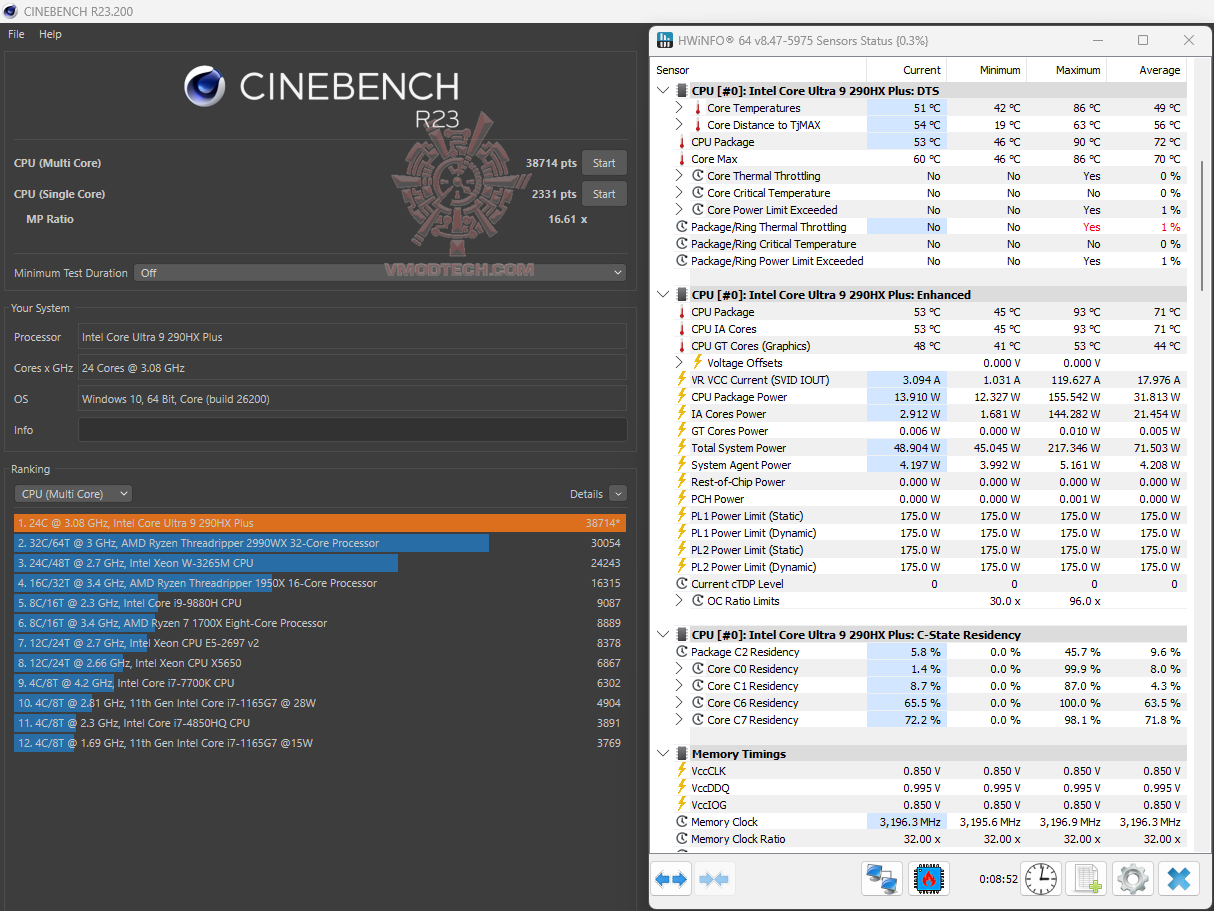Expand the Core Temperatures row
Image resolution: width=1214 pixels, height=911 pixels.
[680, 108]
